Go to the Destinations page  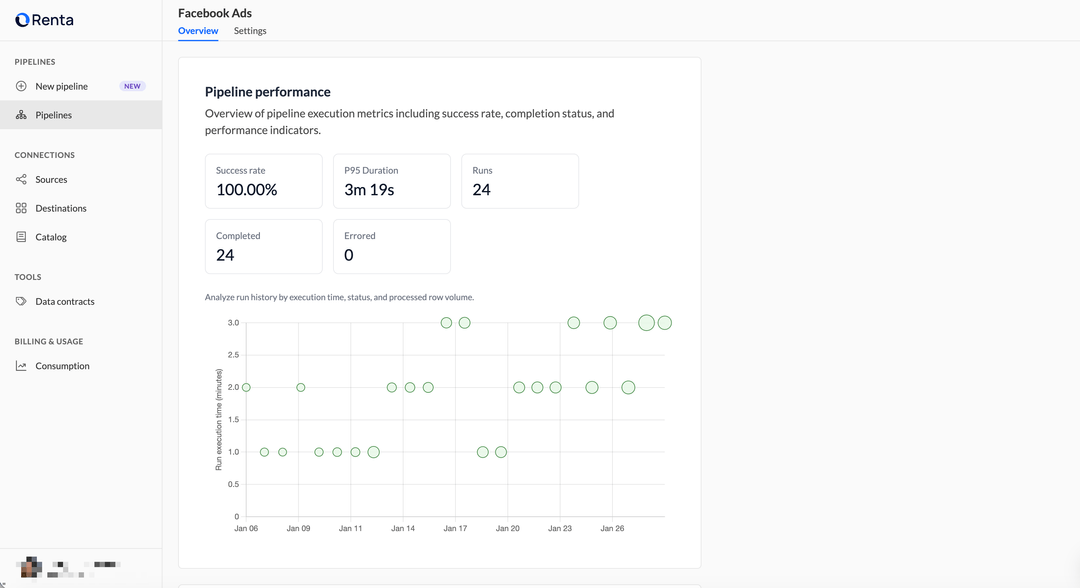[x=61, y=208]
